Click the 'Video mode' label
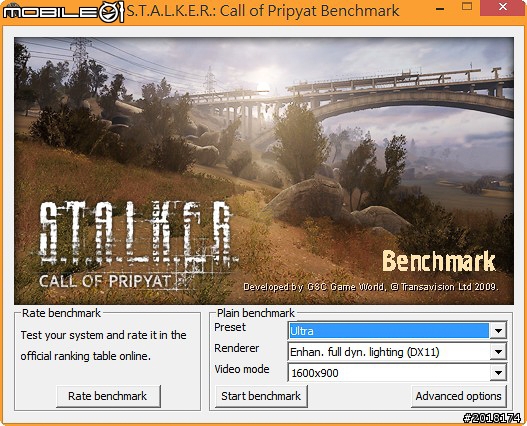The image size is (527, 426). (242, 369)
